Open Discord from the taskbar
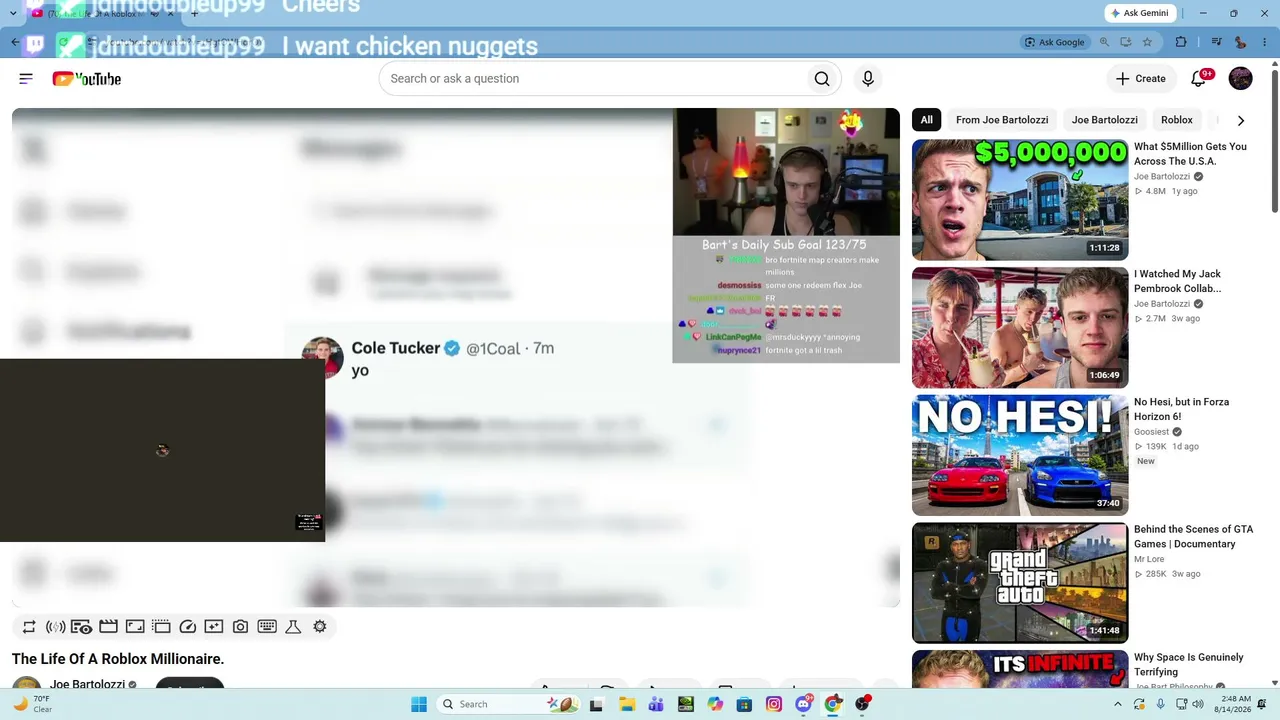The height and width of the screenshot is (720, 1280). point(803,704)
